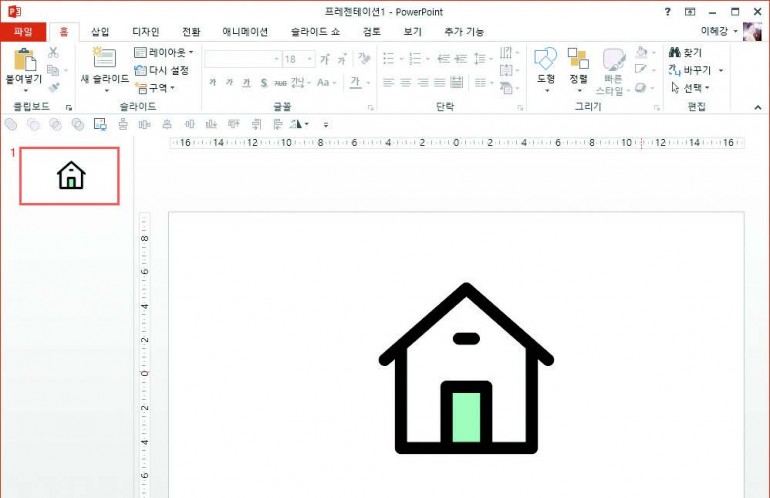Toggle text shadow (S) formatting

coord(264,83)
